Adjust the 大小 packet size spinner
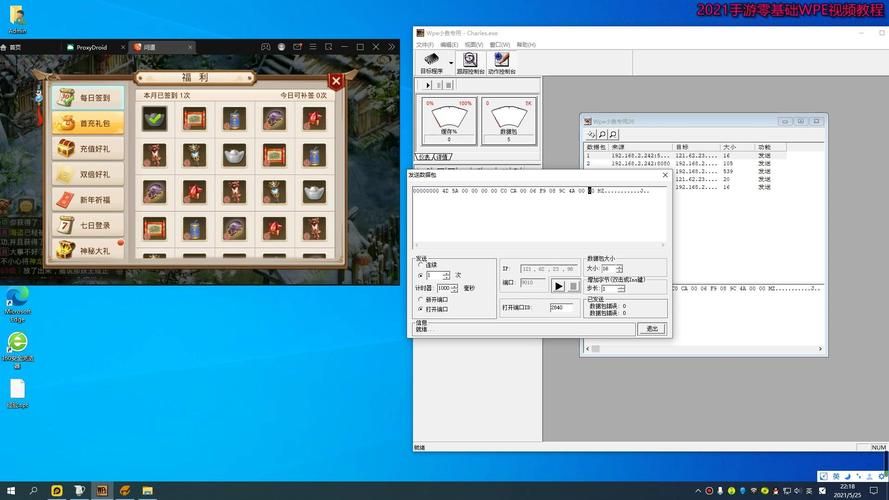889x500 pixels. [619, 269]
